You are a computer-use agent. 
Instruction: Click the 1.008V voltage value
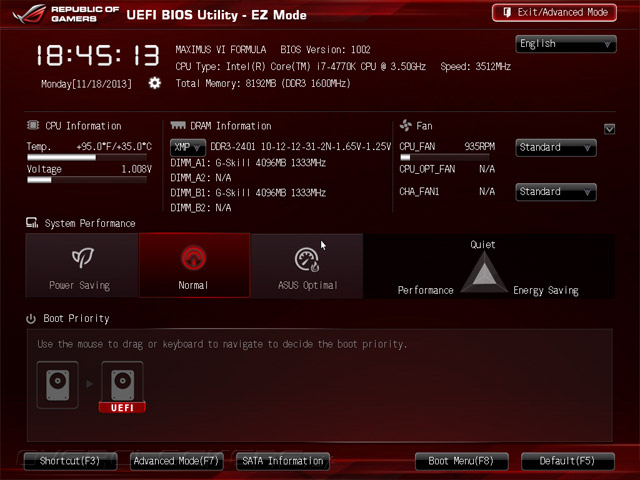(136, 169)
